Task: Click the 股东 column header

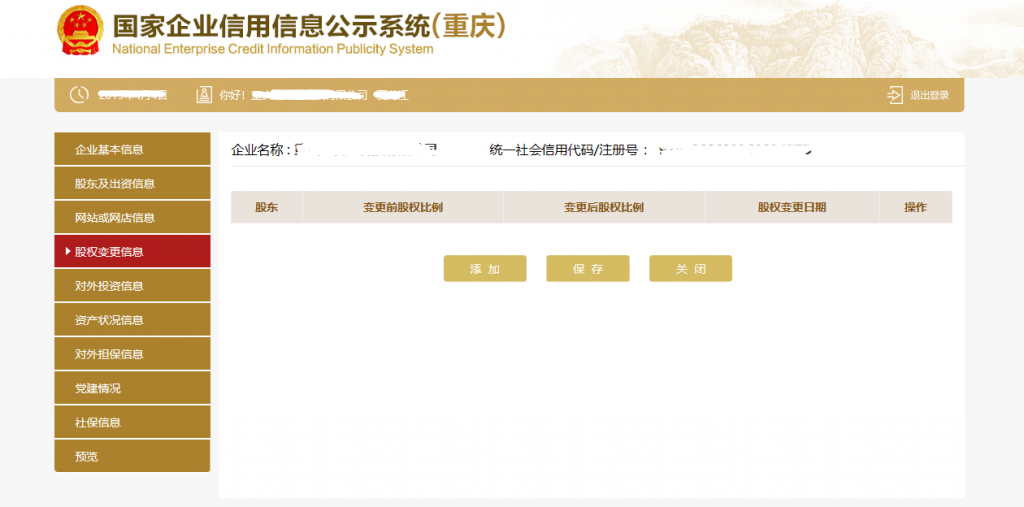Action: coord(266,207)
